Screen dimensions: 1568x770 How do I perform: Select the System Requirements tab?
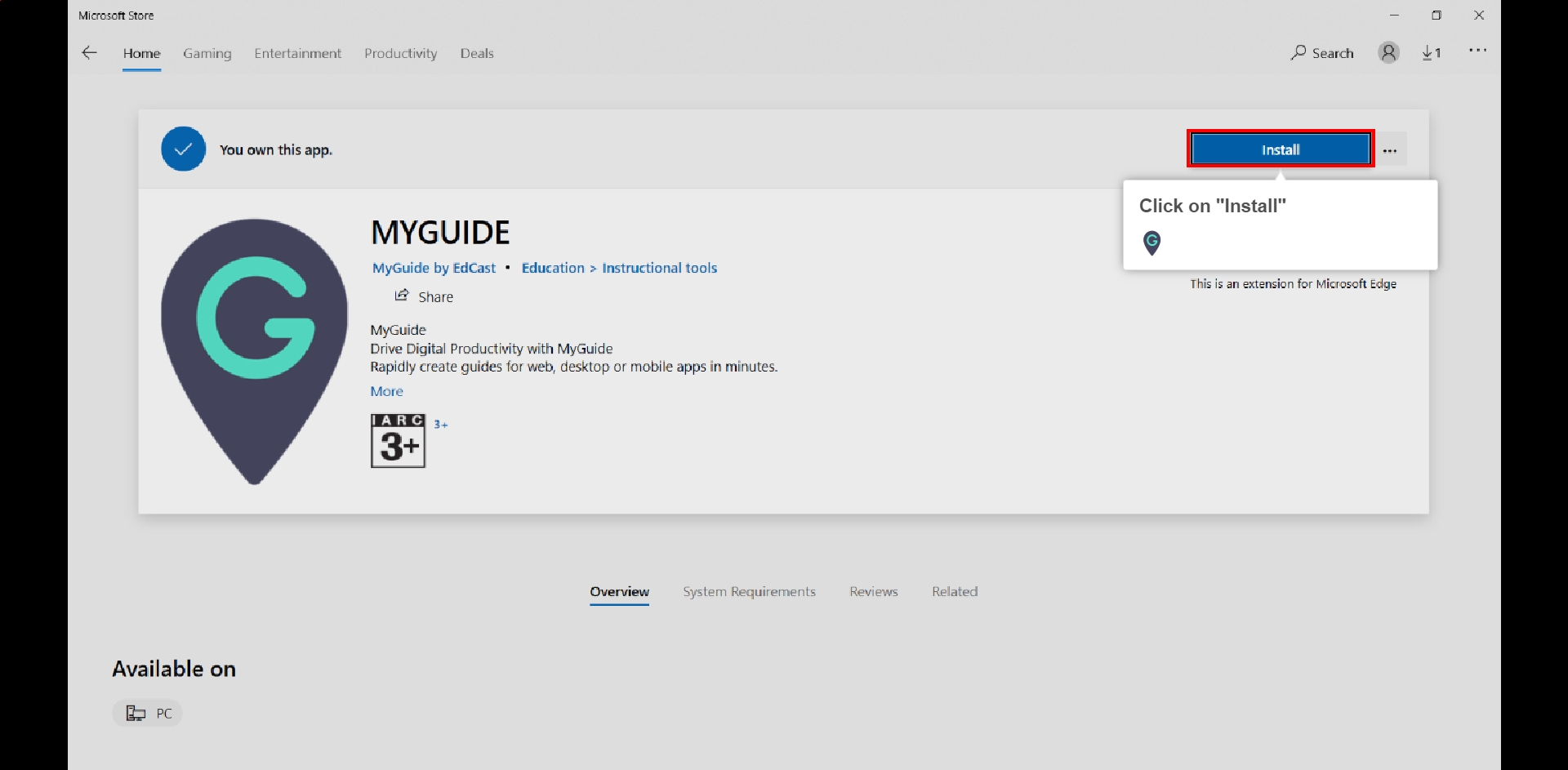(x=749, y=592)
